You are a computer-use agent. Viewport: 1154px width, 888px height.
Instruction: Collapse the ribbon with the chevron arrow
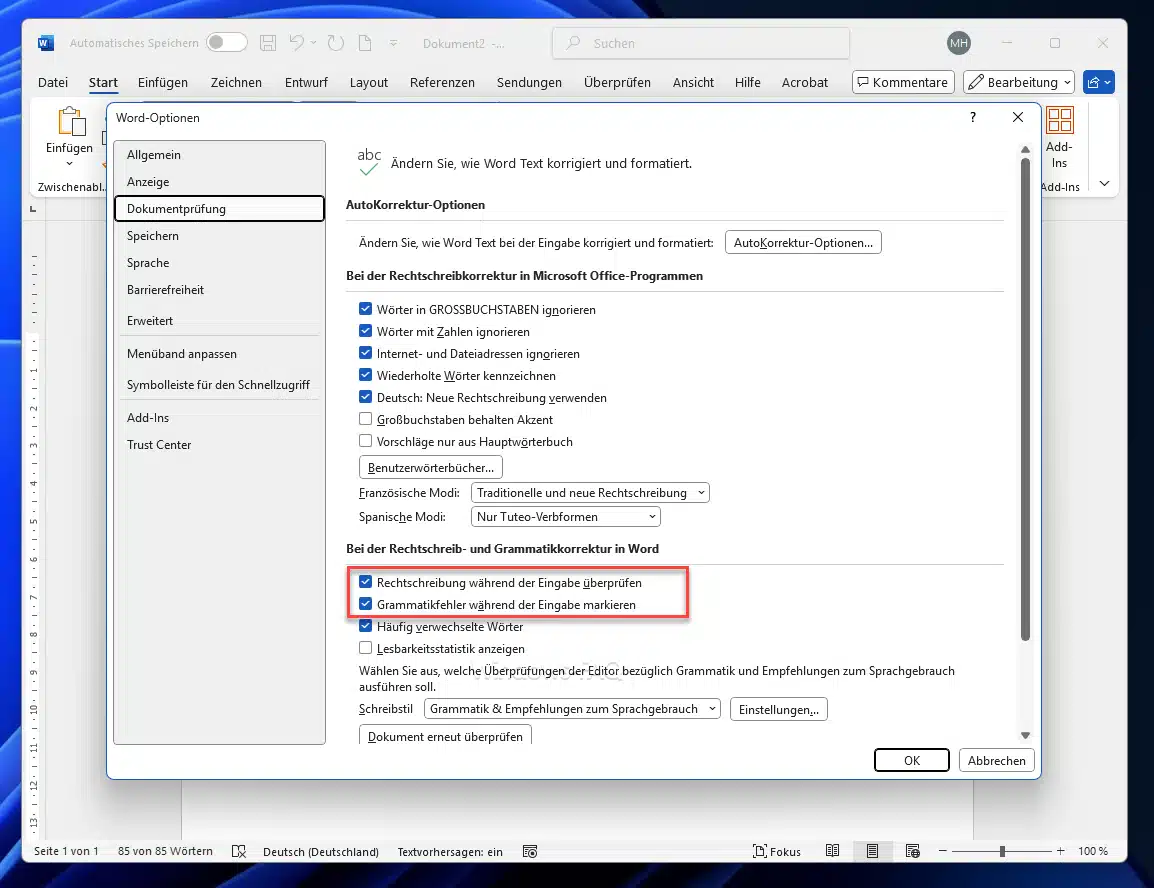point(1104,183)
